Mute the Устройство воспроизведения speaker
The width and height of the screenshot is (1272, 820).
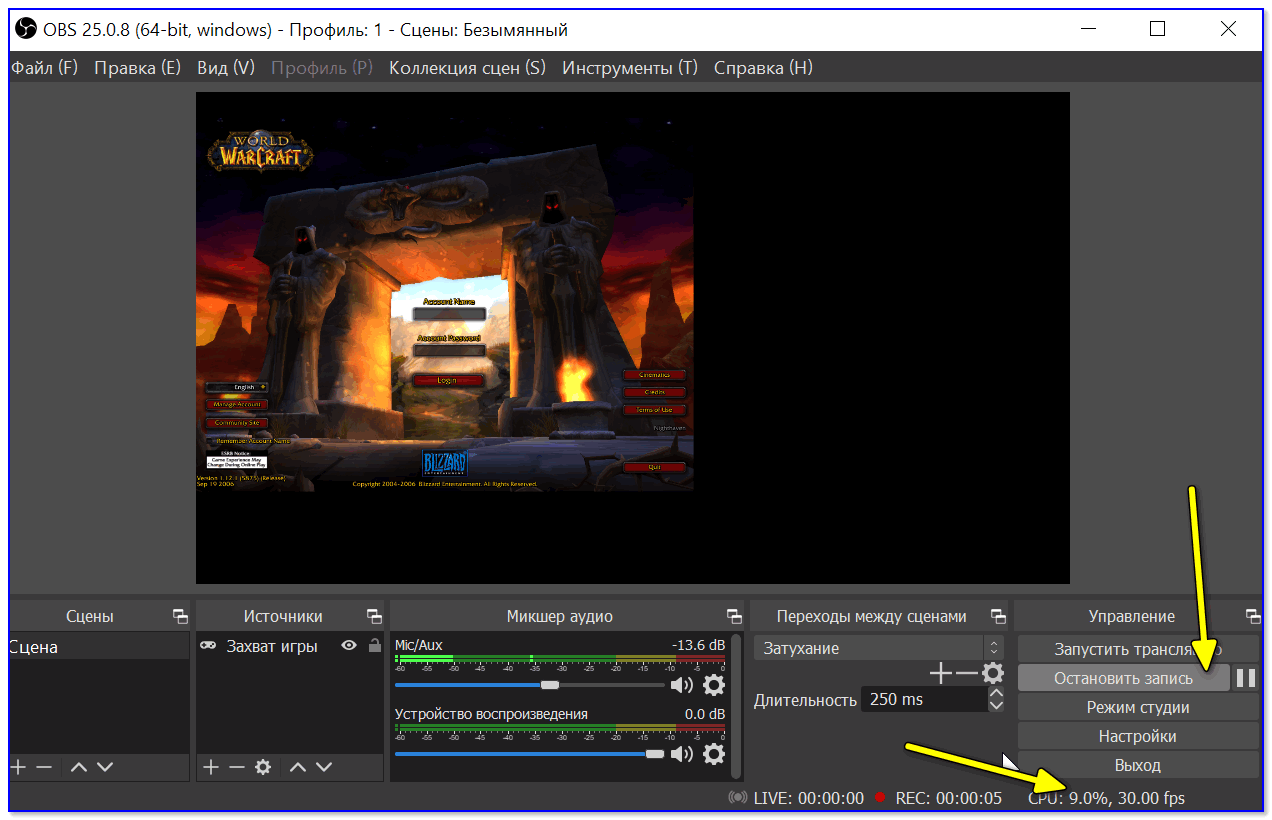pos(682,753)
